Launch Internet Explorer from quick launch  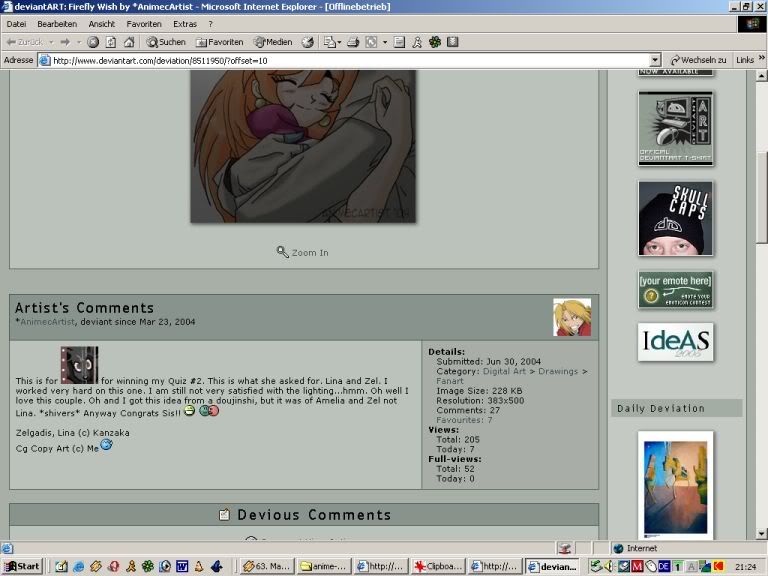(x=78, y=567)
